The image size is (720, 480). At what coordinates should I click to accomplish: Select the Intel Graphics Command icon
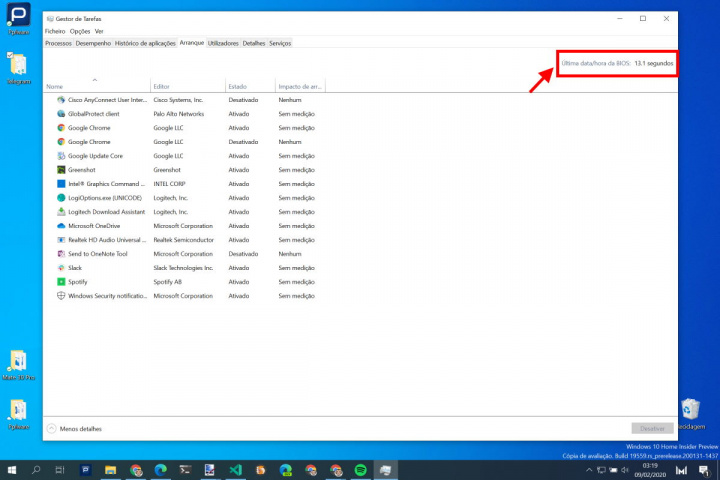coord(61,184)
